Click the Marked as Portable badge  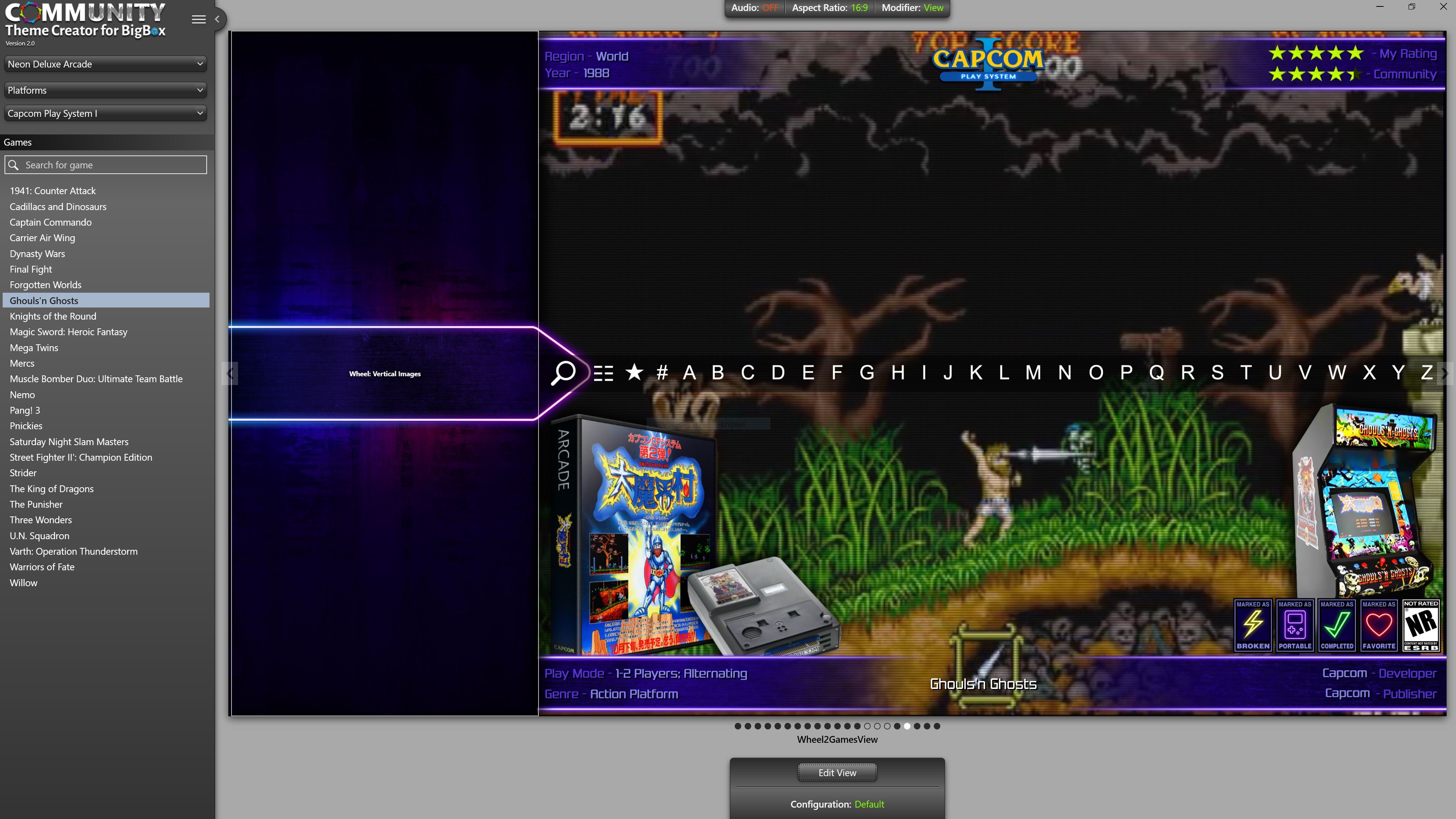[1295, 625]
